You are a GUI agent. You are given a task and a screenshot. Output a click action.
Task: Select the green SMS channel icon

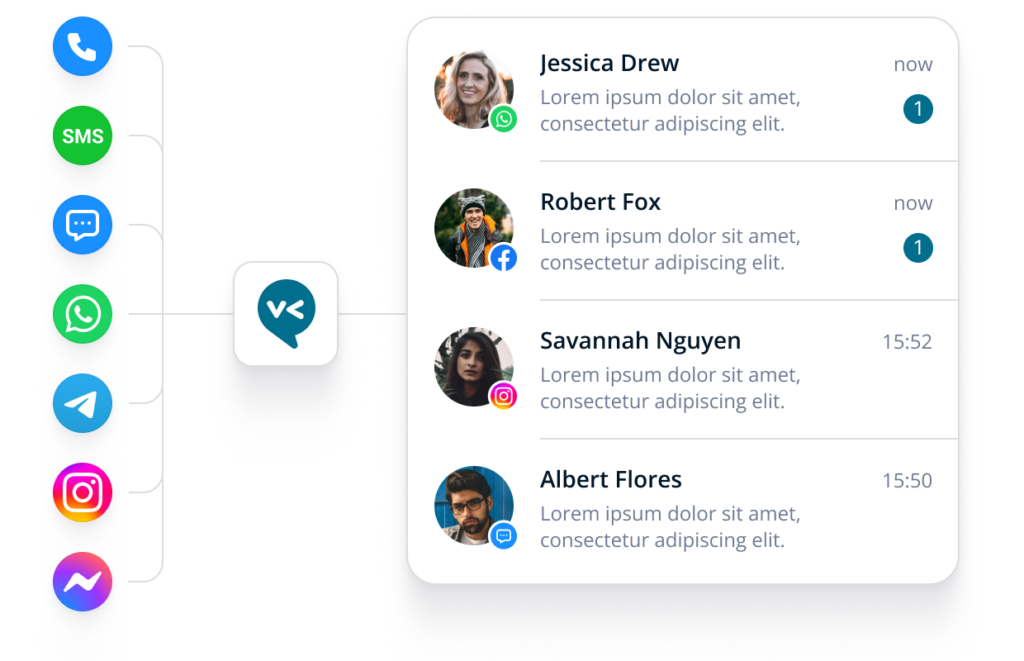(82, 136)
